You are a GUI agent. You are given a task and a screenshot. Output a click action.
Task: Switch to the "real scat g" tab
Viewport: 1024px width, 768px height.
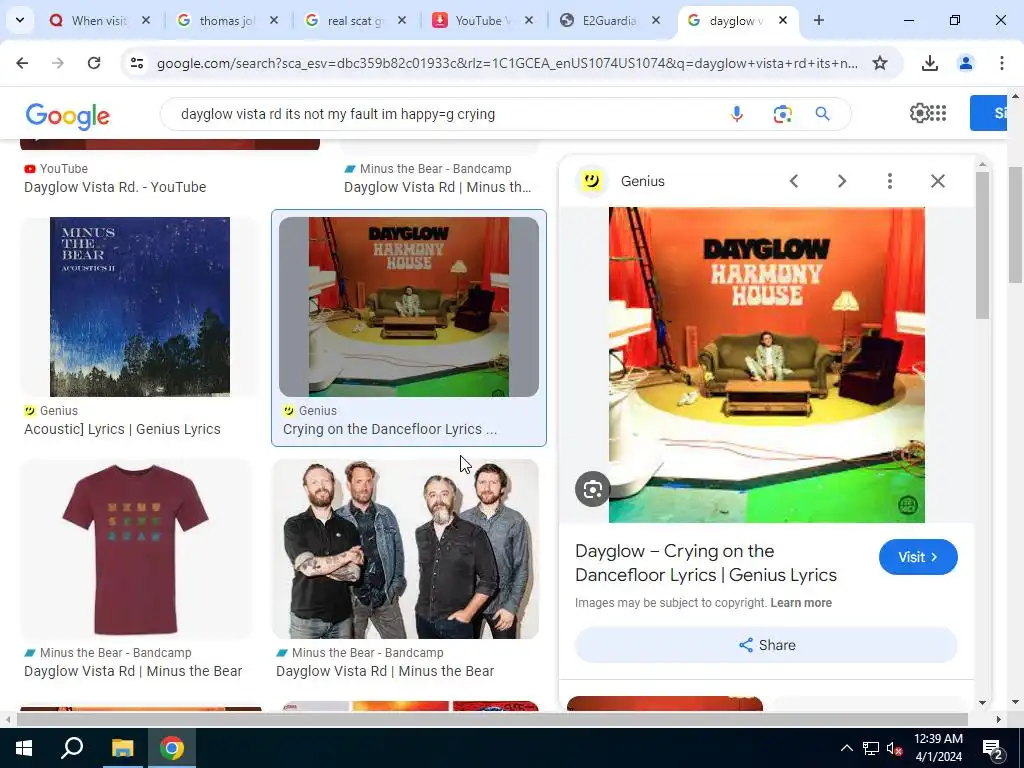point(354,21)
